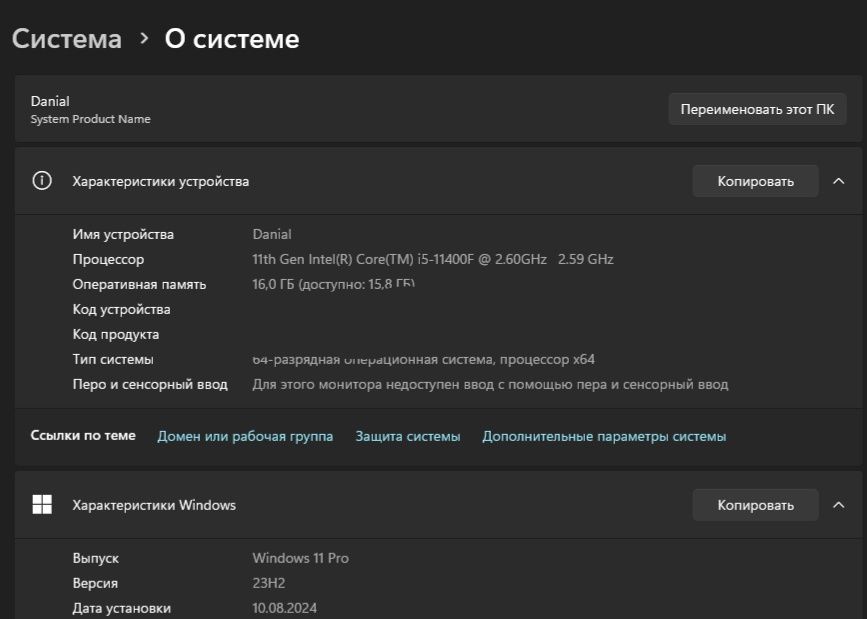The image size is (867, 619).
Task: Click the 23H2 version value
Action: (269, 583)
